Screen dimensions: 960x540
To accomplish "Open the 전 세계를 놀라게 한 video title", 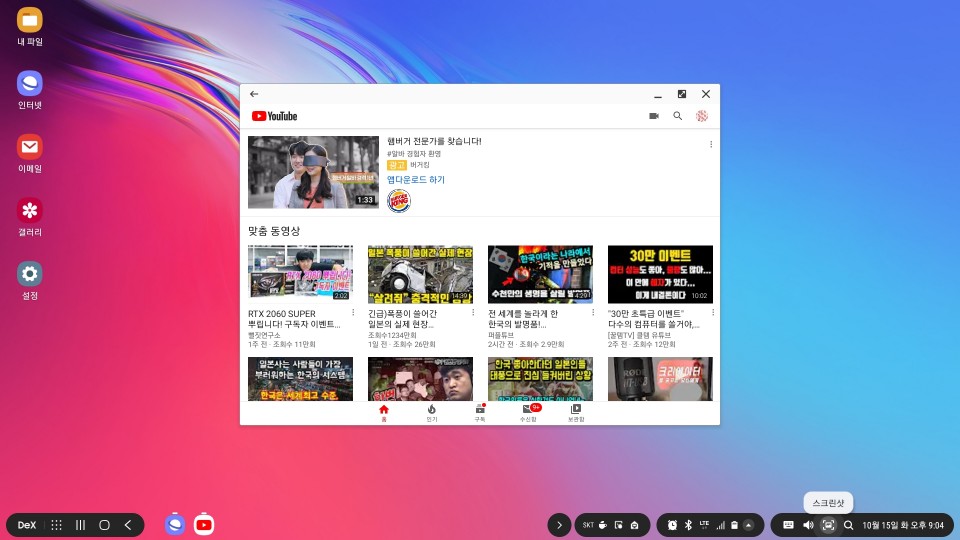I will coord(523,318).
